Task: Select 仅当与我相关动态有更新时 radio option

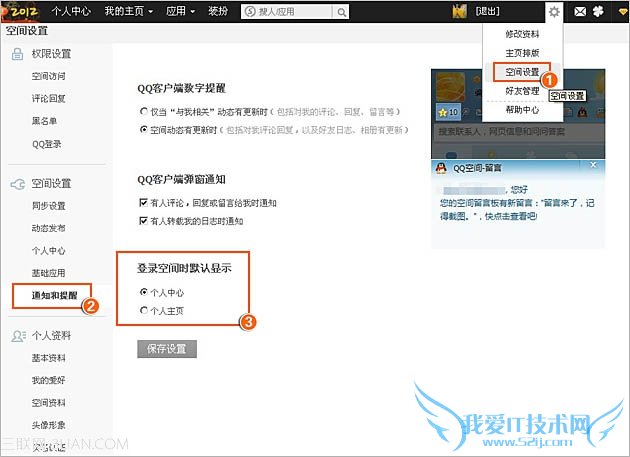Action: 143,111
